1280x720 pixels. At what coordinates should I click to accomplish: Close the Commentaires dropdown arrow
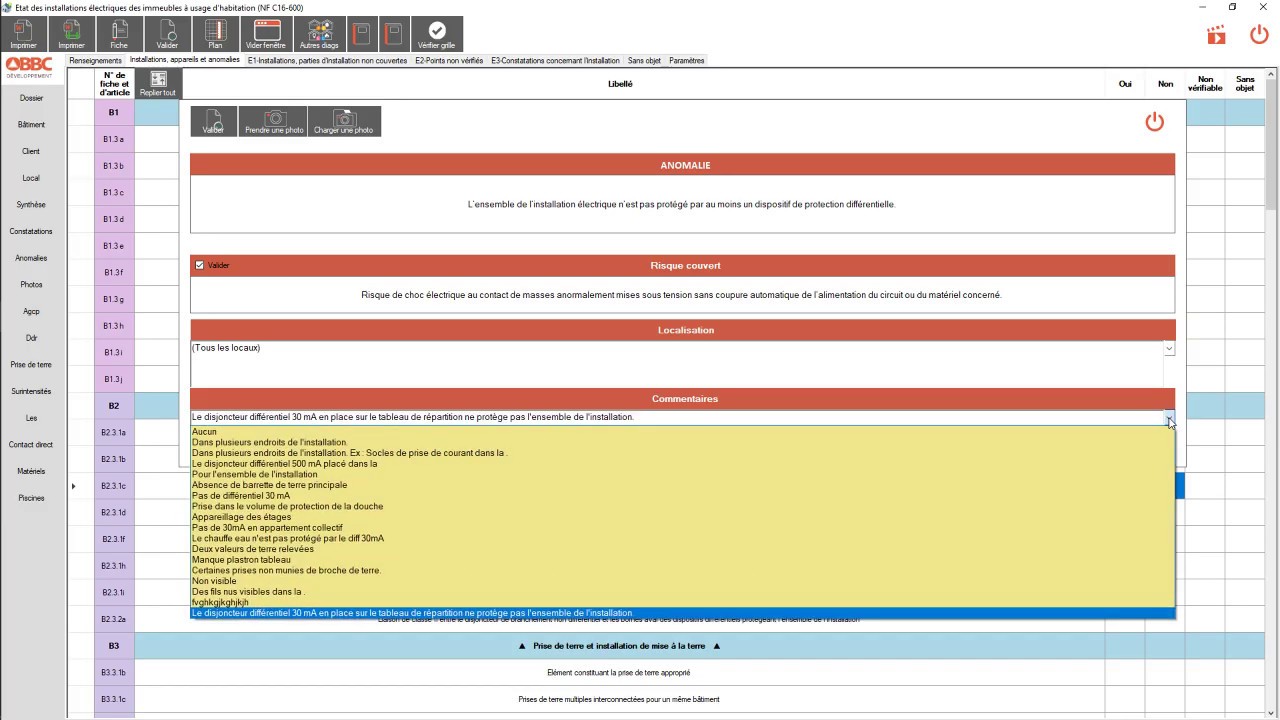(x=1169, y=418)
